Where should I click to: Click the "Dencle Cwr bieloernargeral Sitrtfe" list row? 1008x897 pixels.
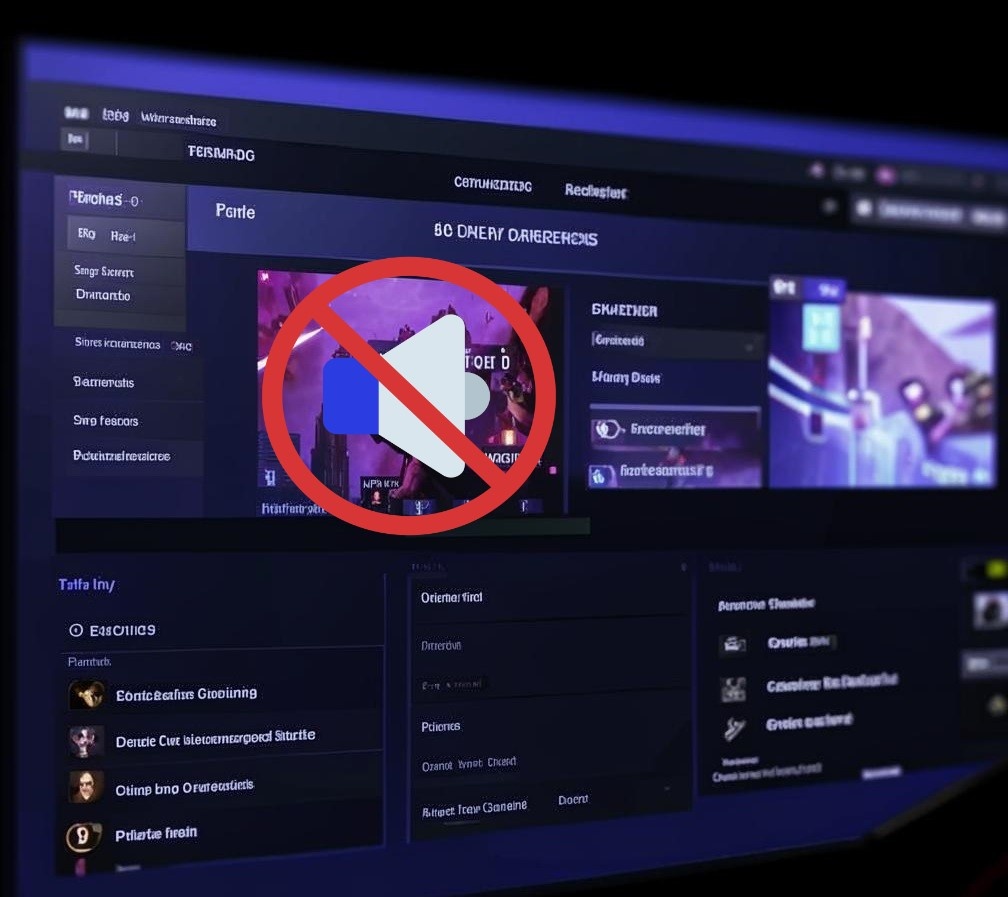coord(222,739)
